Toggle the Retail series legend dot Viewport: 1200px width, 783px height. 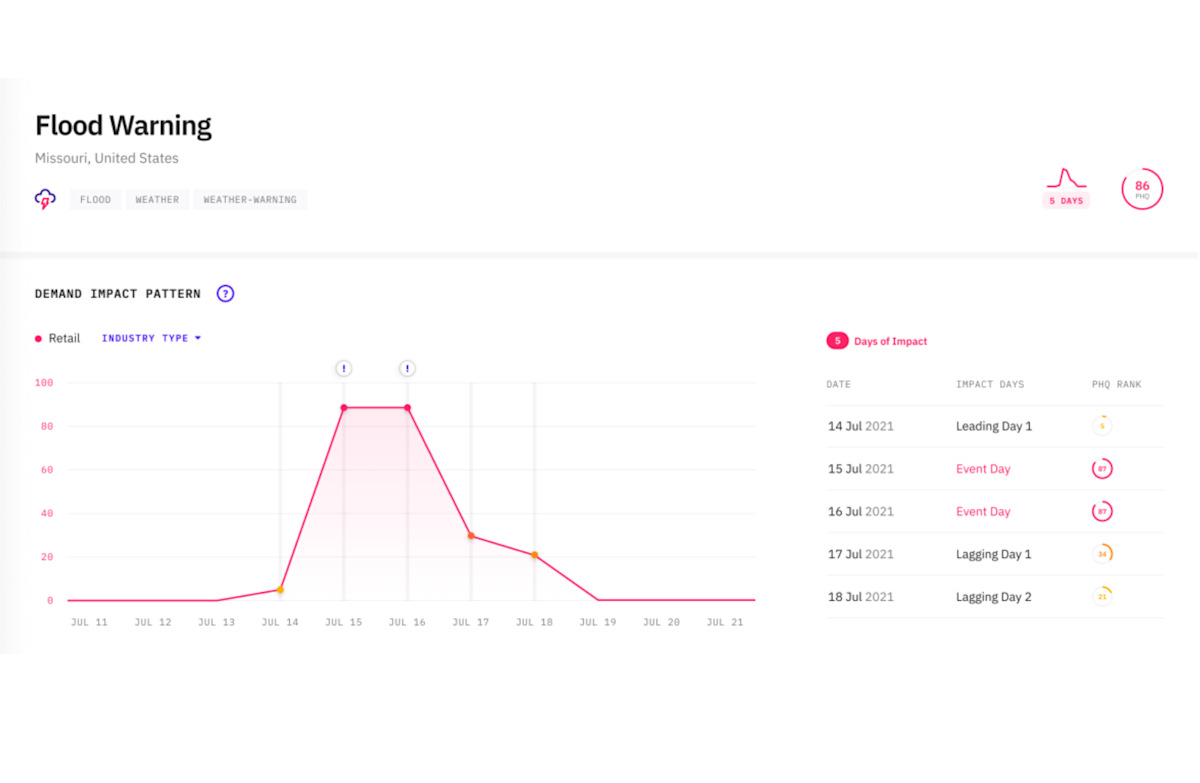click(x=38, y=338)
